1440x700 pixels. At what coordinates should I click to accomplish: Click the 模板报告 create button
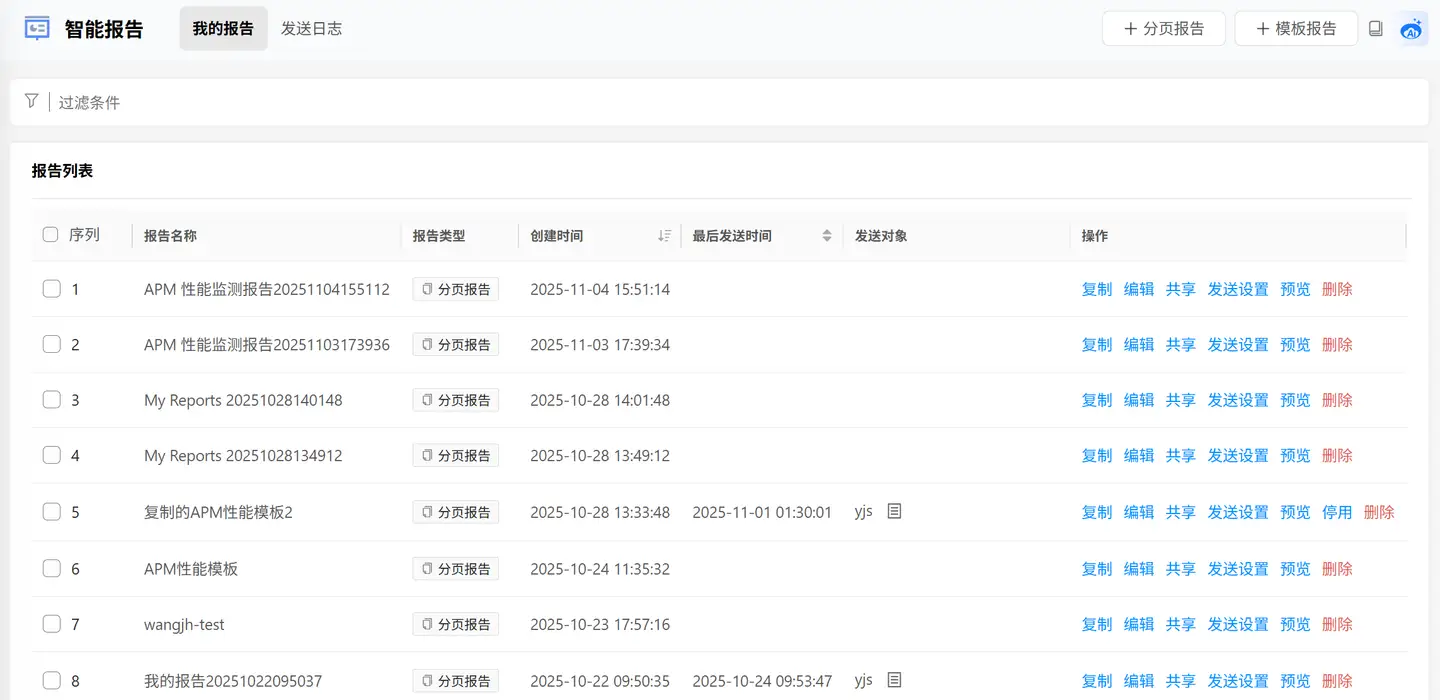(x=1296, y=29)
